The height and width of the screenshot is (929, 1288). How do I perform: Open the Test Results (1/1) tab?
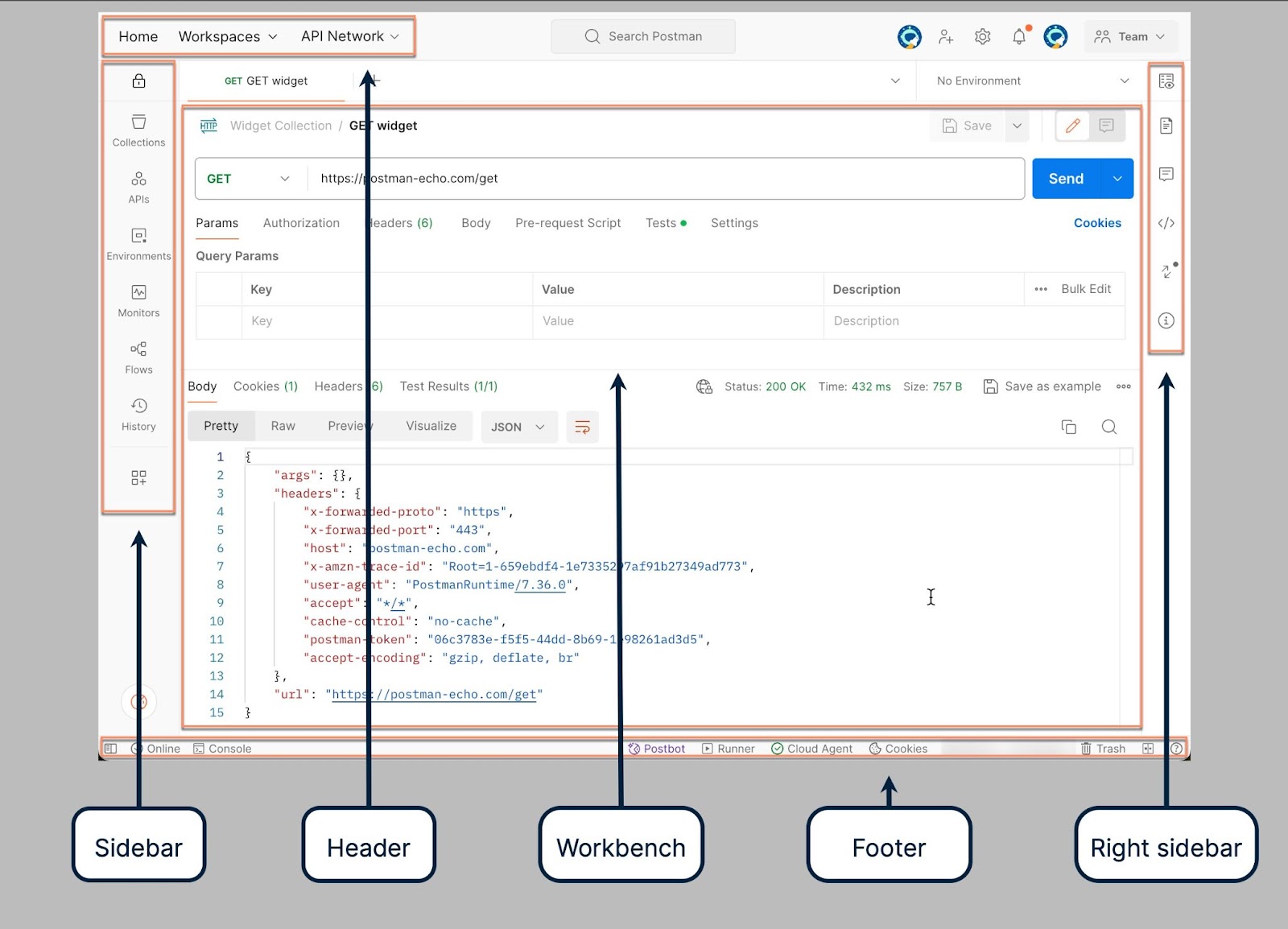point(448,386)
